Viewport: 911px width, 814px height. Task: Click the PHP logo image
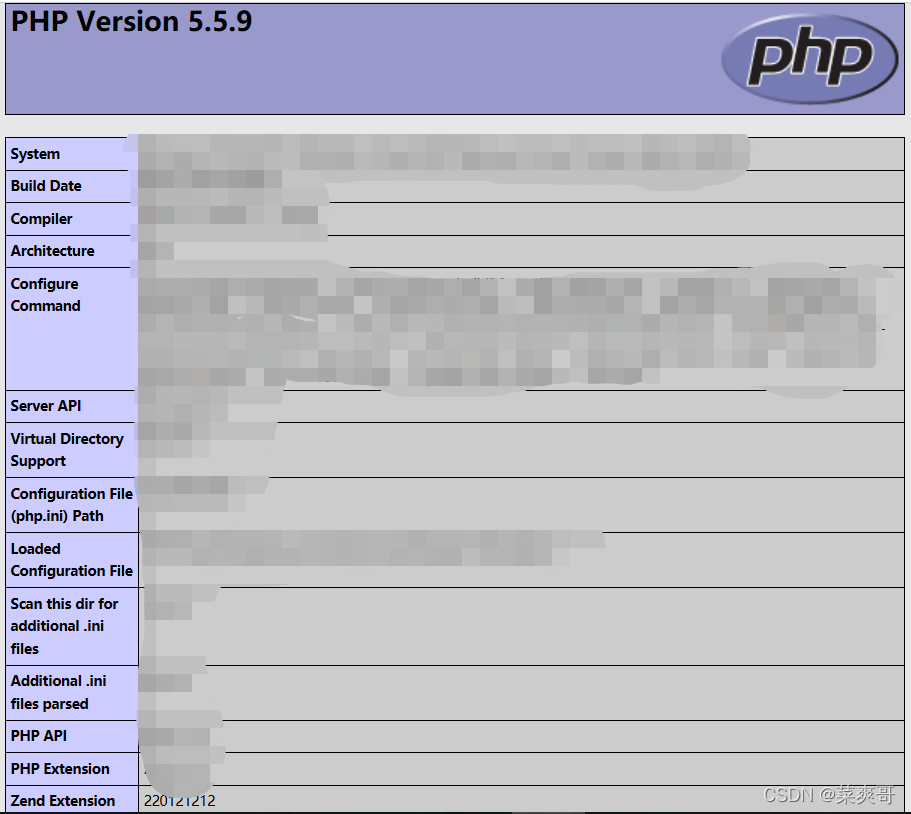click(810, 59)
